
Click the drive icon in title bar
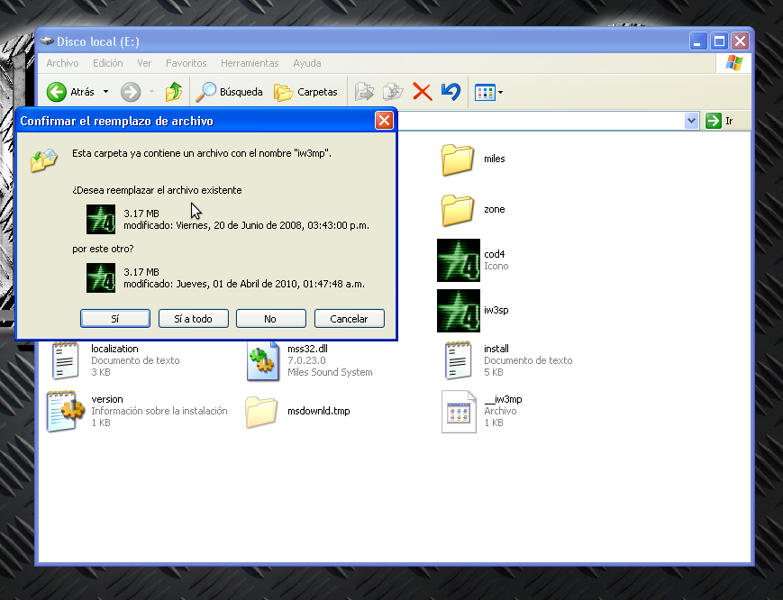[x=46, y=41]
